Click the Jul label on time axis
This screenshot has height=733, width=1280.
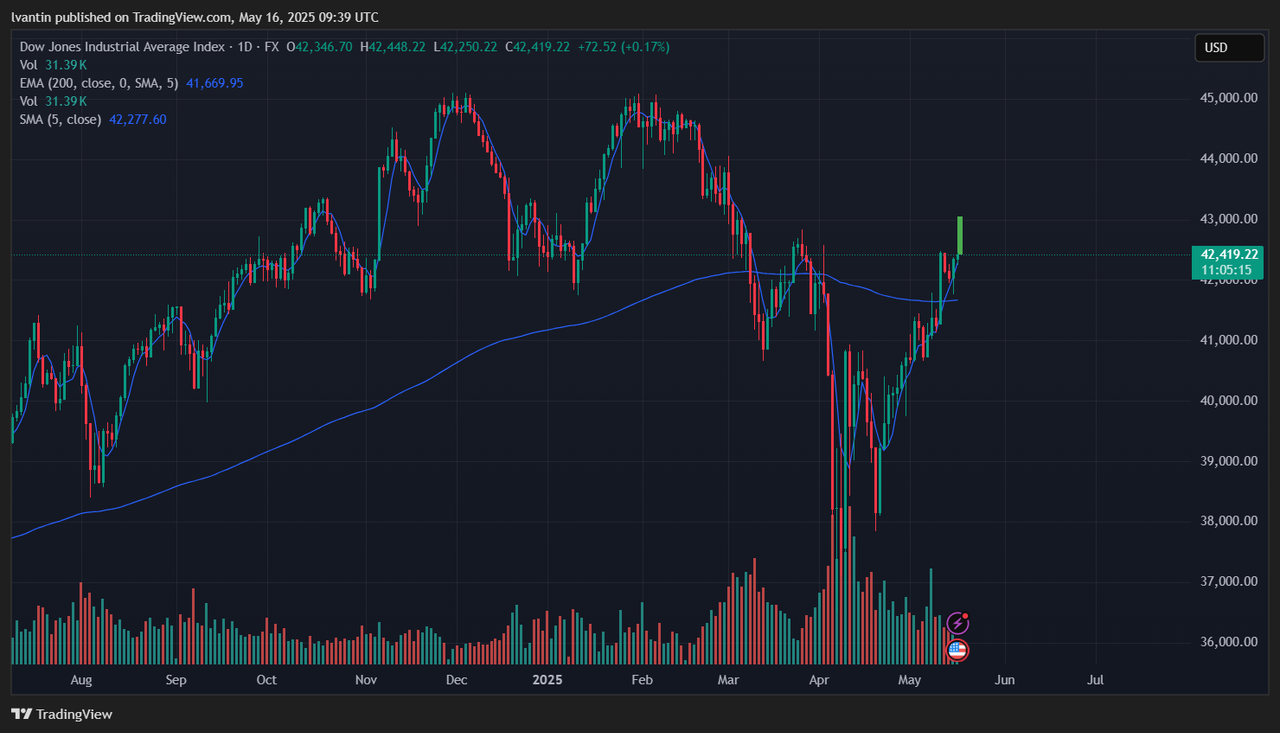[x=1095, y=680]
